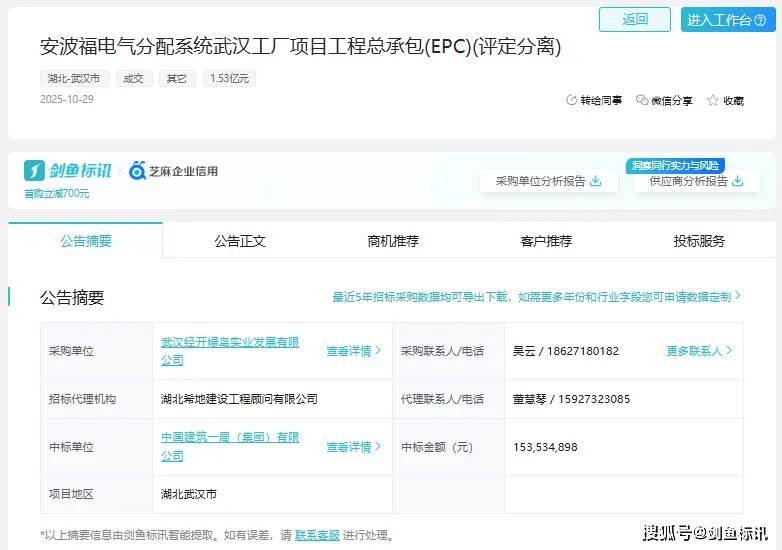The height and width of the screenshot is (550, 782).
Task: Expand 更多联系人 chevron link
Action: click(699, 351)
